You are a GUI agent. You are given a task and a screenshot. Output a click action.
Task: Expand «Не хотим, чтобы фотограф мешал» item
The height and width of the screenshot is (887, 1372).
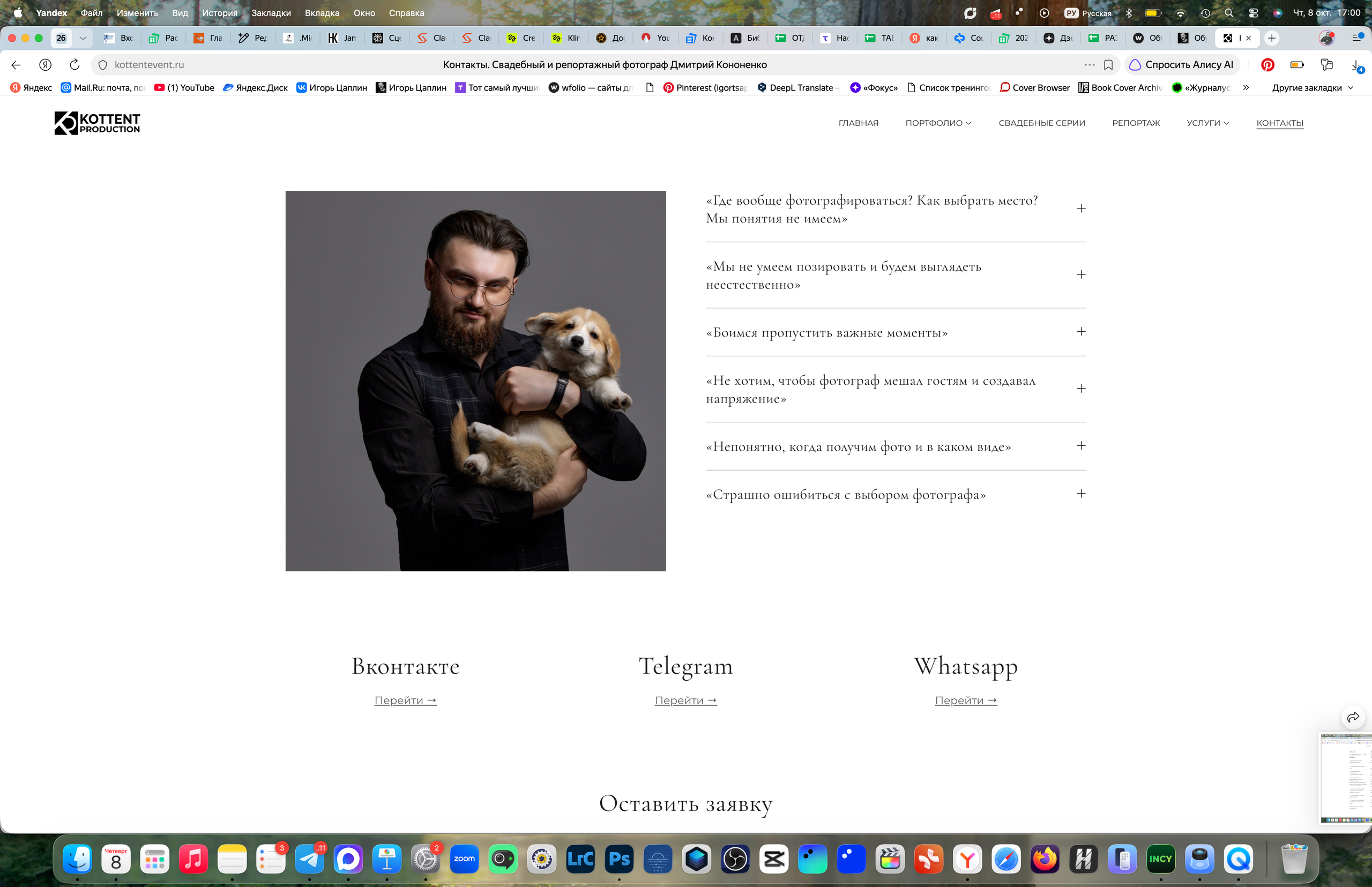click(896, 389)
